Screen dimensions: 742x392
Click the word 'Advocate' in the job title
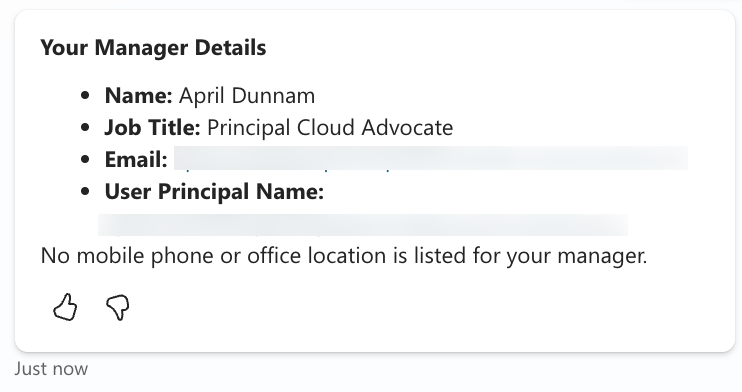point(407,128)
